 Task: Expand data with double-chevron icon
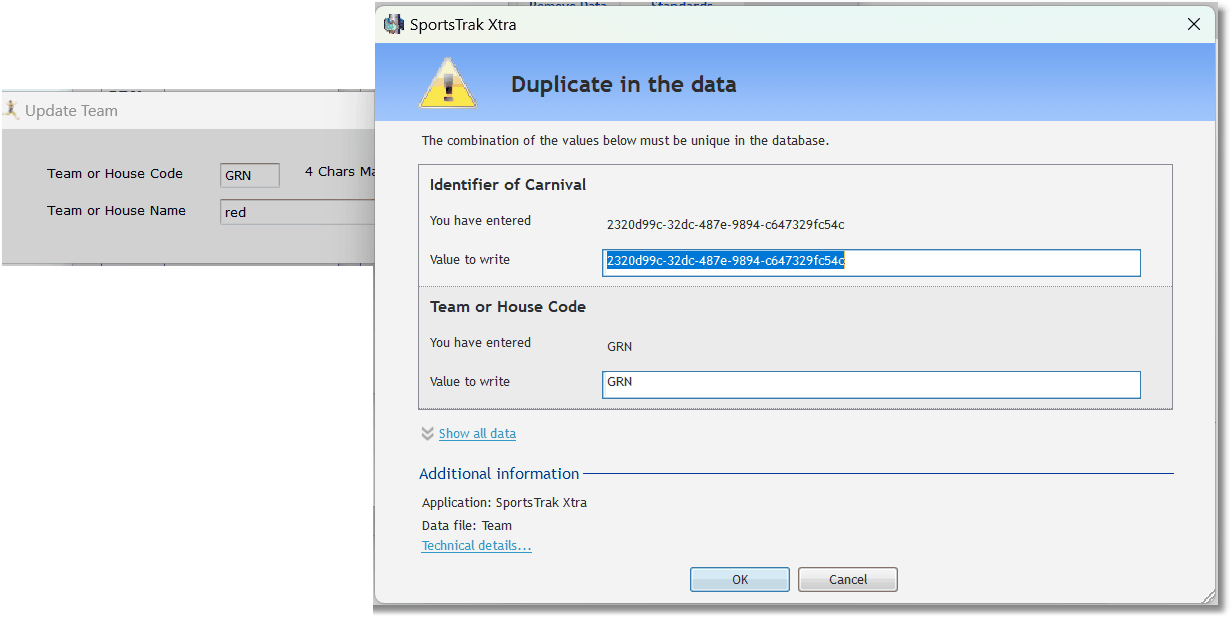pos(428,434)
